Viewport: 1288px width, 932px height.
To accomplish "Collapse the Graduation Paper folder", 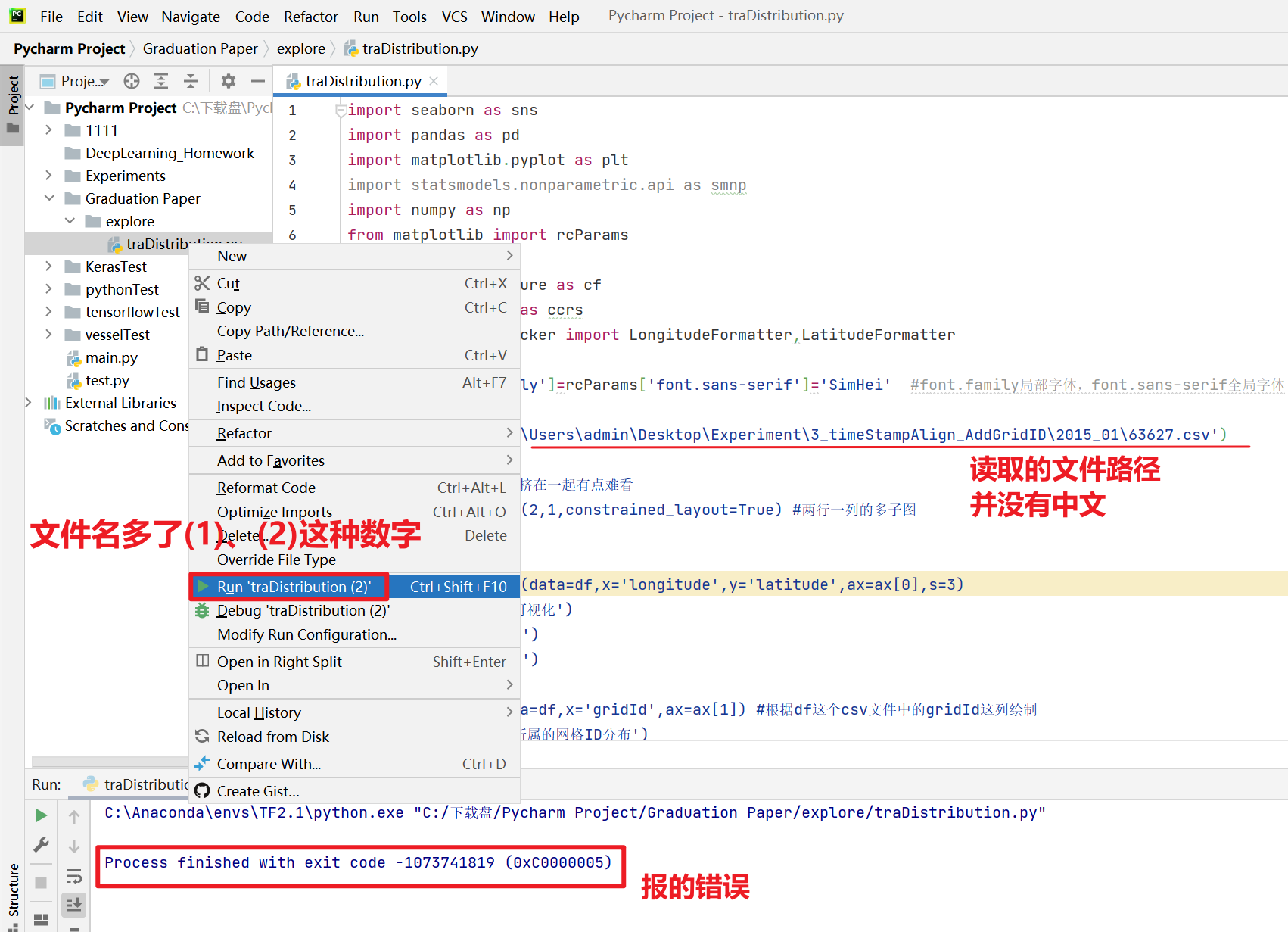I will coord(48,198).
